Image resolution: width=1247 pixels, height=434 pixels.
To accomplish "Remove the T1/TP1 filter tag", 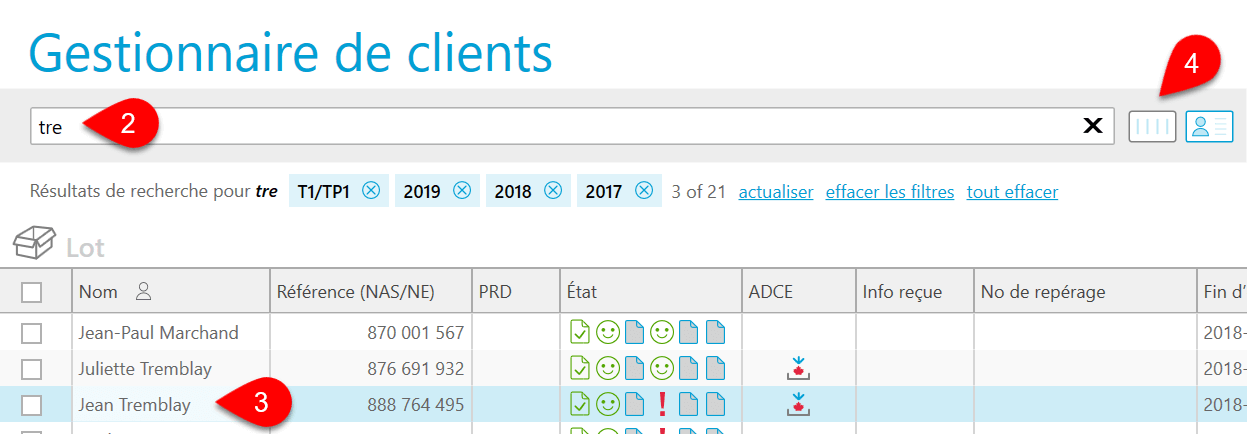I will pos(371,191).
